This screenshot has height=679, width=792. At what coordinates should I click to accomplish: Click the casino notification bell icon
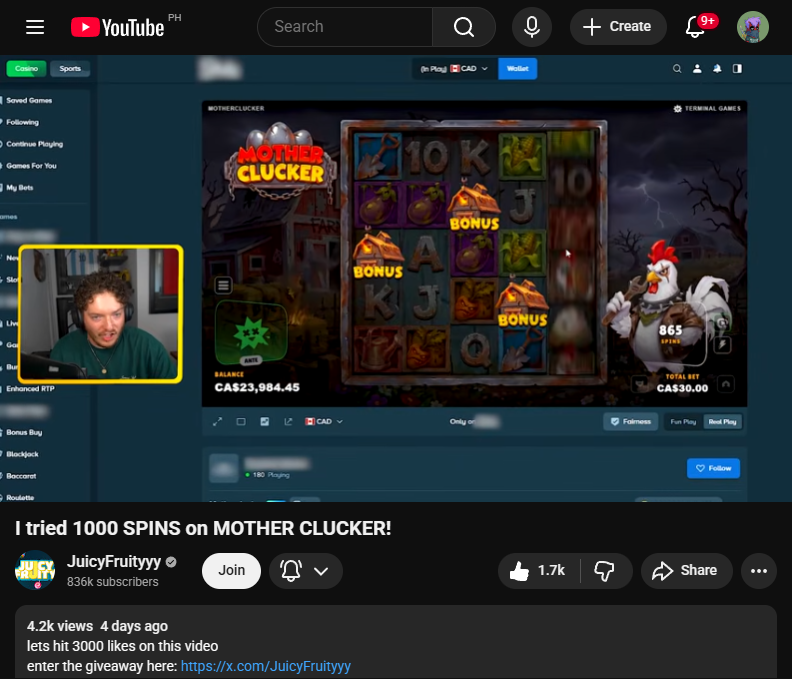tap(717, 69)
